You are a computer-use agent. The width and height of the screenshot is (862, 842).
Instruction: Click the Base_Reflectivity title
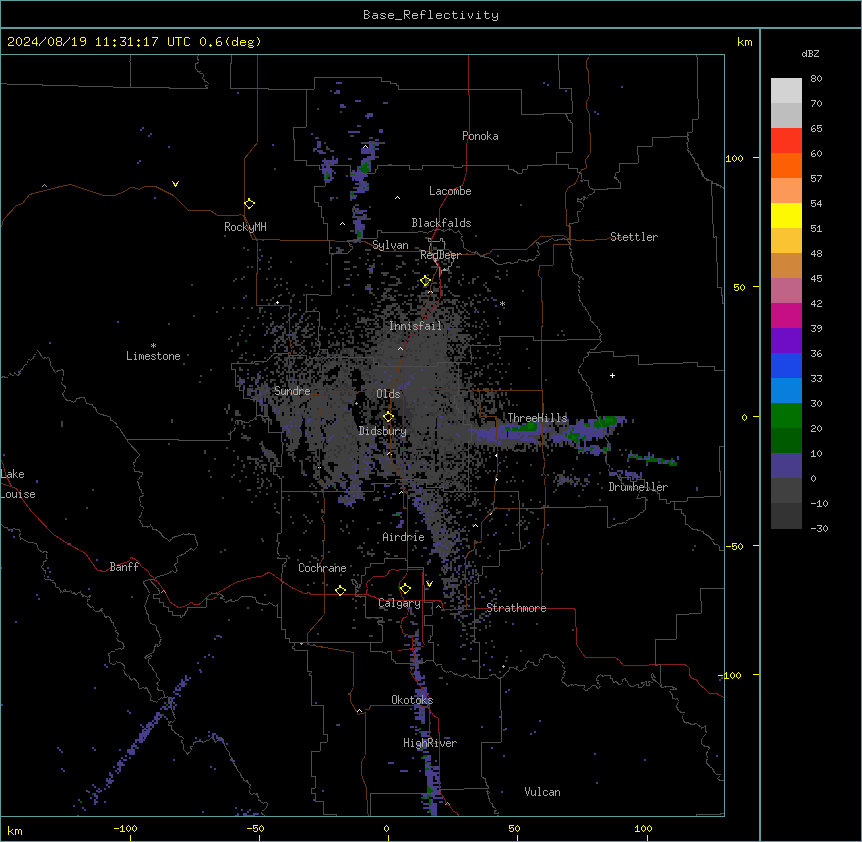[431, 15]
